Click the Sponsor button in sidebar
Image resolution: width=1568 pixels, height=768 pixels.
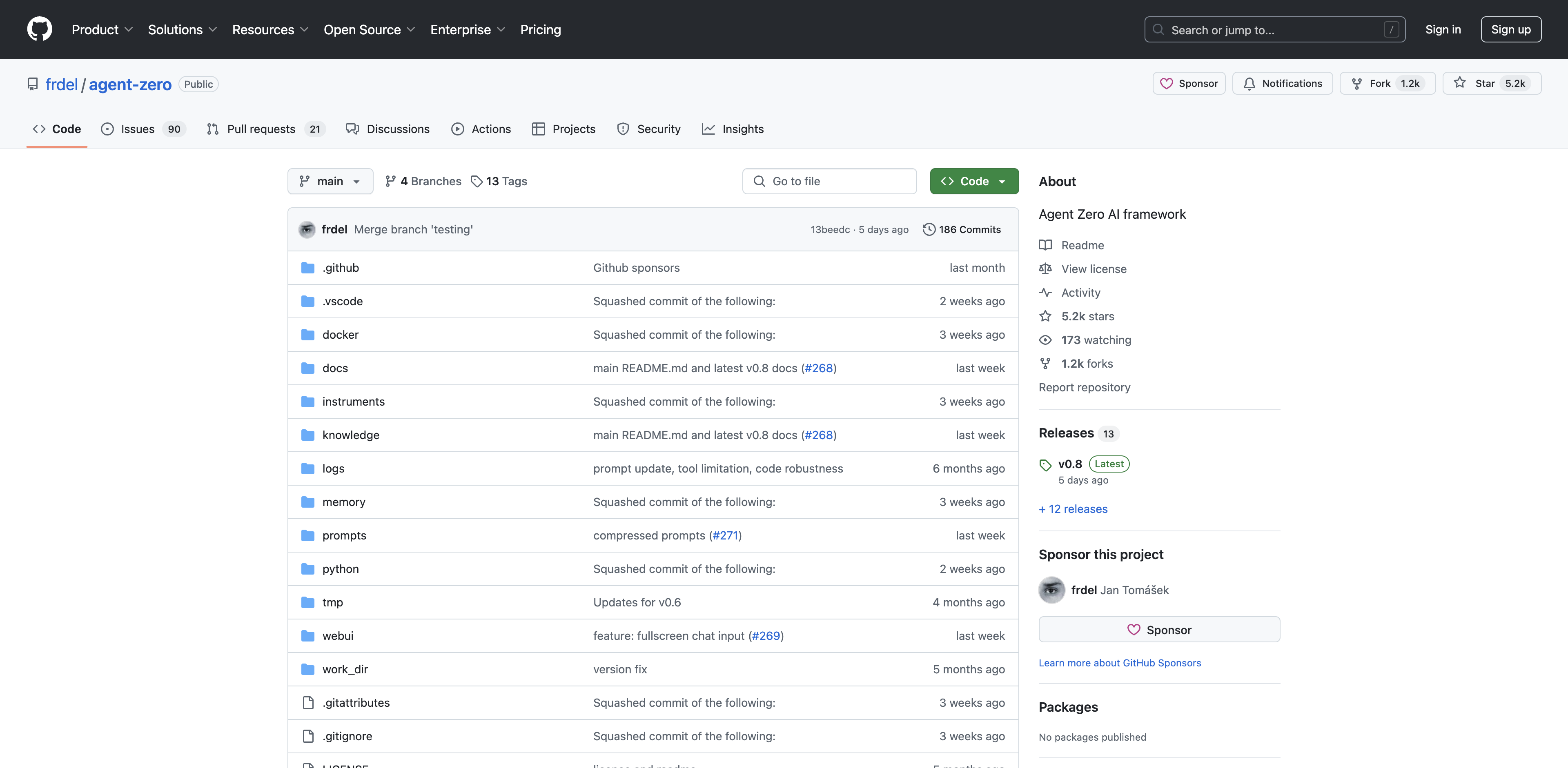point(1159,629)
